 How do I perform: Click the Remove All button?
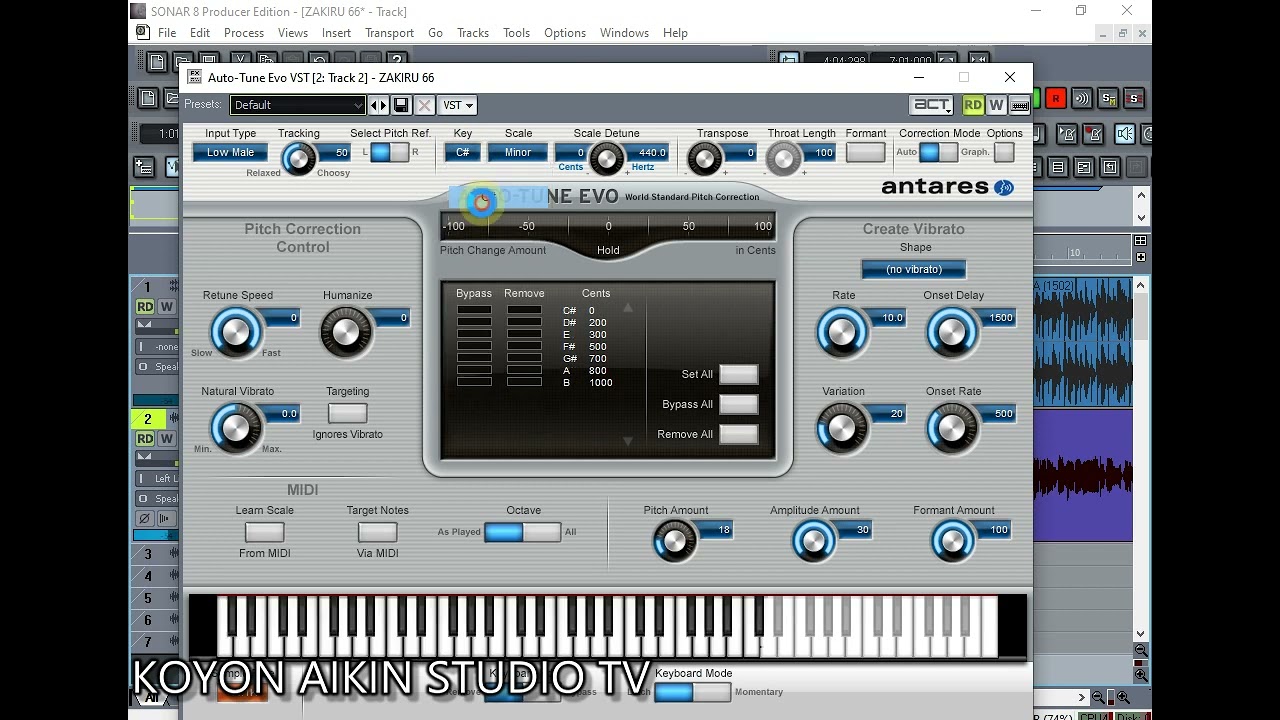738,434
